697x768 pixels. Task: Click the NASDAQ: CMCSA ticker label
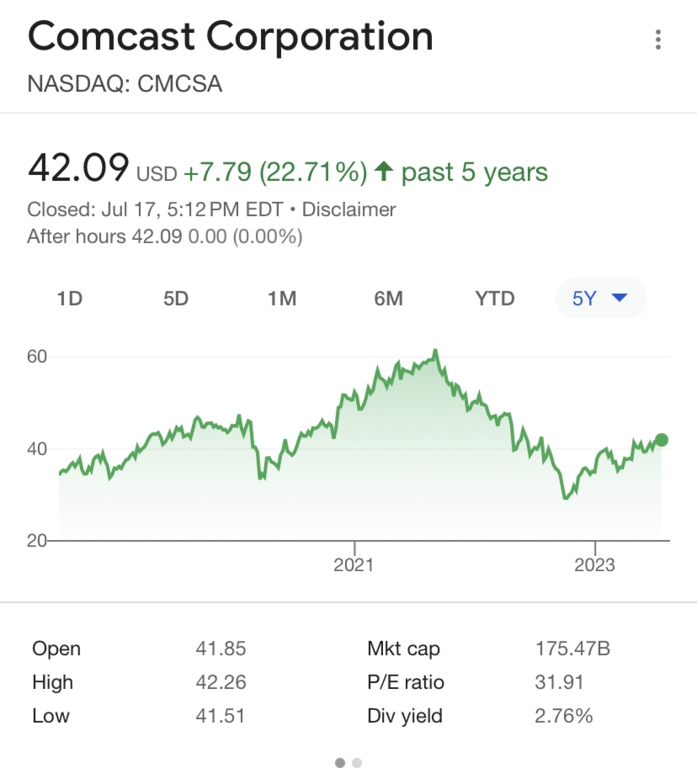tap(125, 84)
